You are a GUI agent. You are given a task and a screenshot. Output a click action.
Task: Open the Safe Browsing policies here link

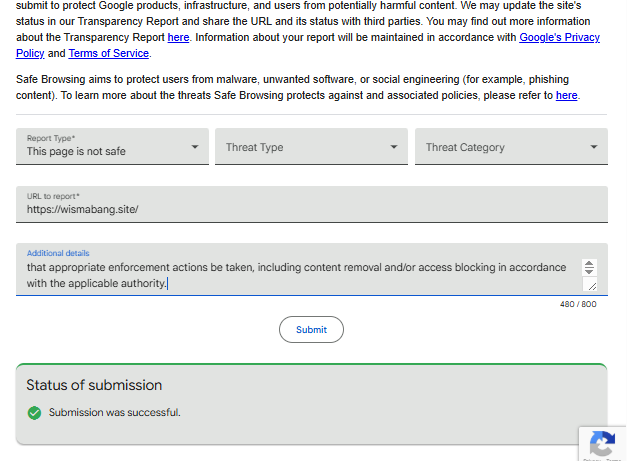coord(567,95)
